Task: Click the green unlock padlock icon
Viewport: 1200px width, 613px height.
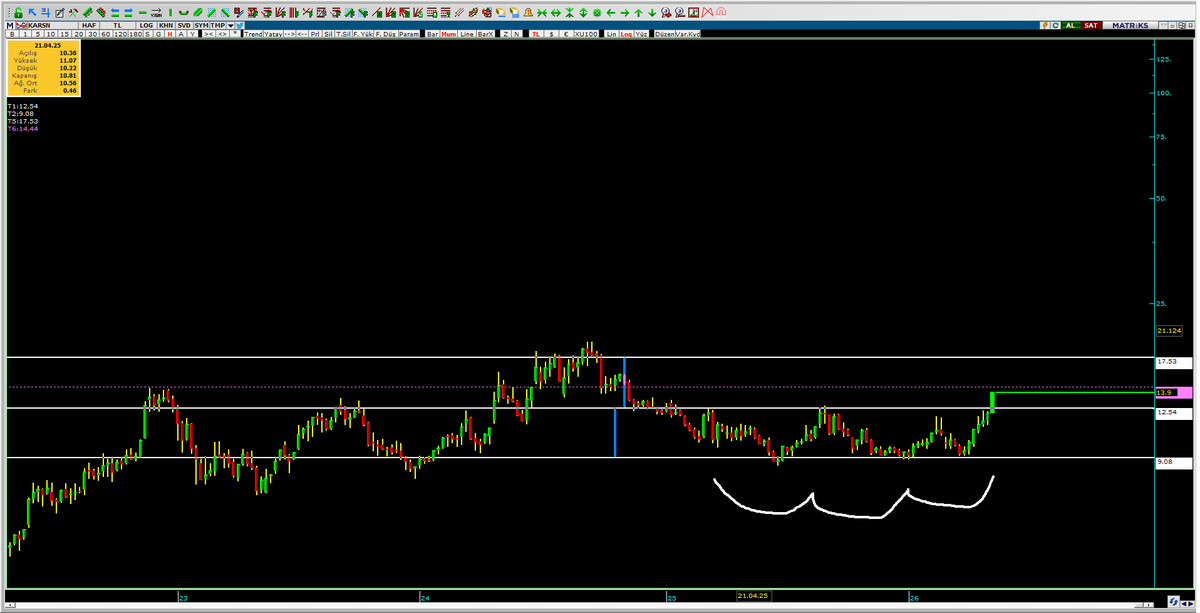Action: point(18,13)
